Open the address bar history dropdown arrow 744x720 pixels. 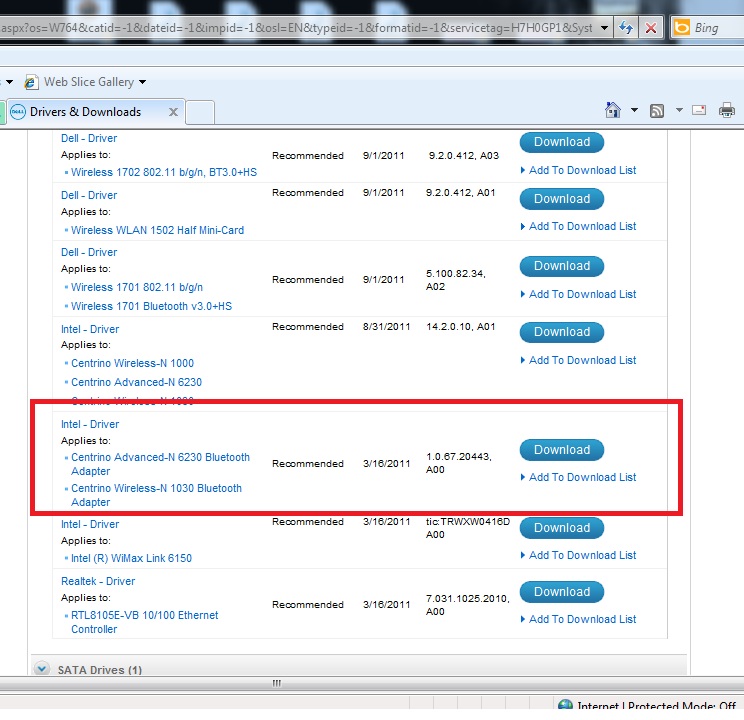[604, 28]
